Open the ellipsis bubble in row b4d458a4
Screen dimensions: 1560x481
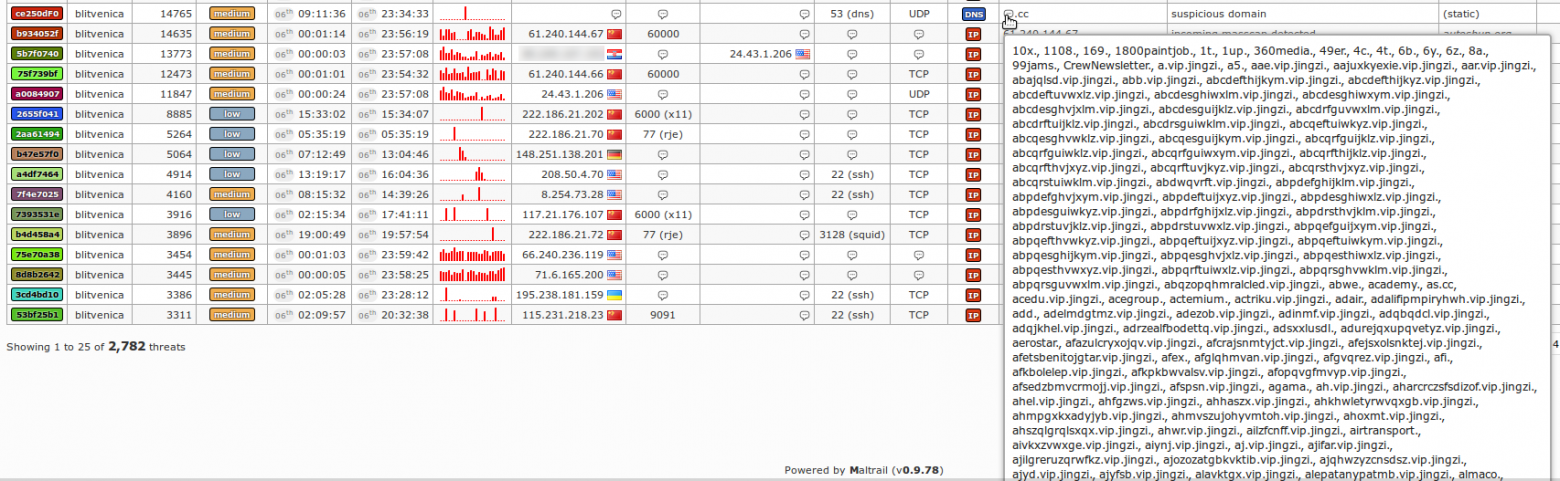click(804, 235)
